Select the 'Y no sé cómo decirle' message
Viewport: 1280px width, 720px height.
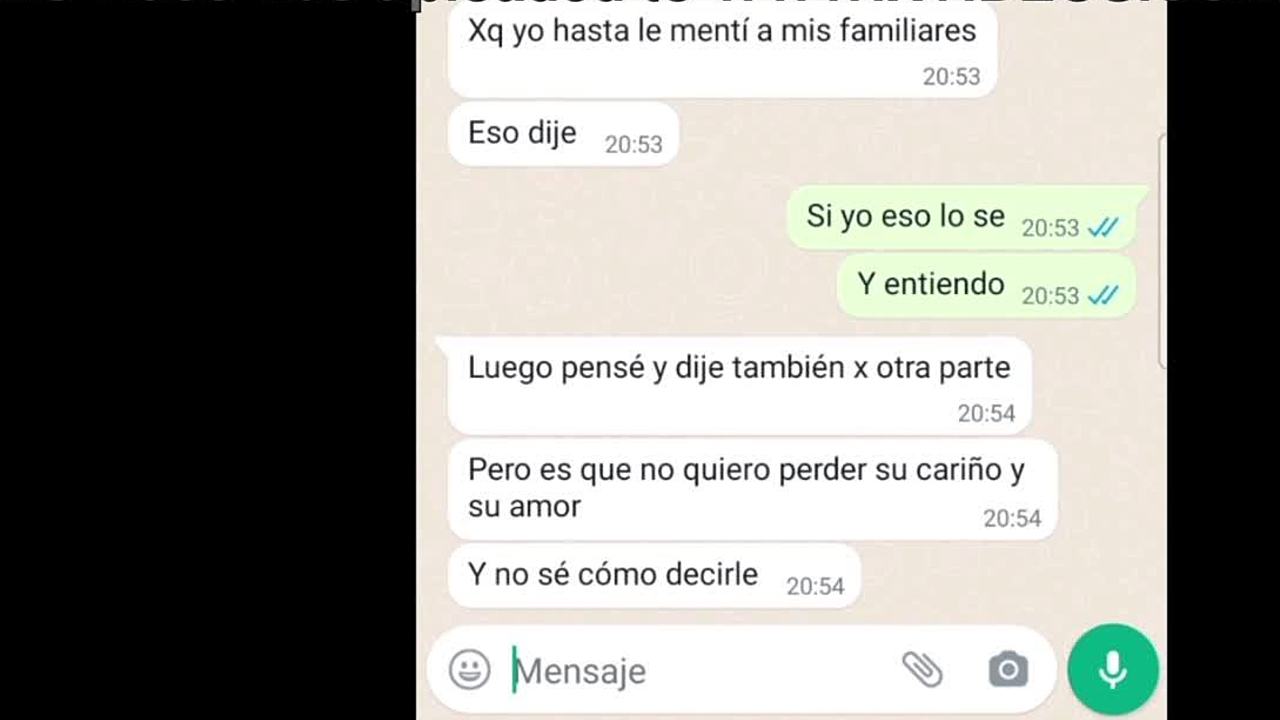(654, 575)
